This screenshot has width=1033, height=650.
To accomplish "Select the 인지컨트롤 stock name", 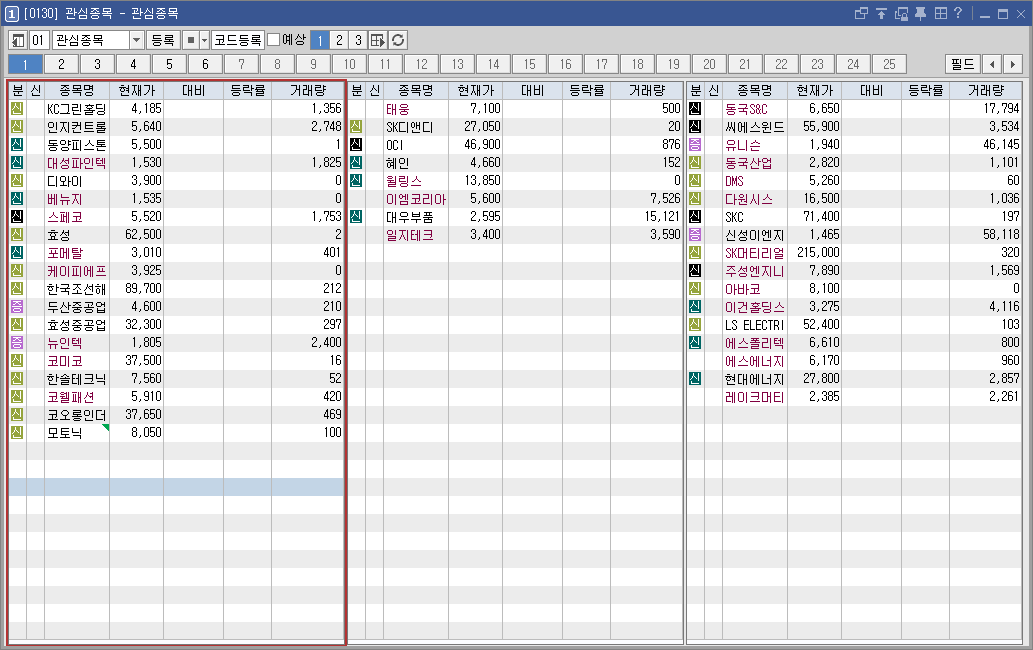I will click(x=76, y=126).
